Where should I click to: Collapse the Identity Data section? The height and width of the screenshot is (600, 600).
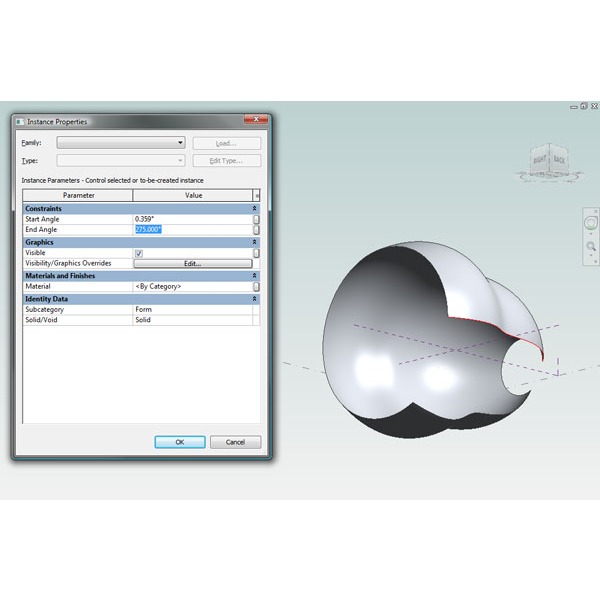pos(254,299)
